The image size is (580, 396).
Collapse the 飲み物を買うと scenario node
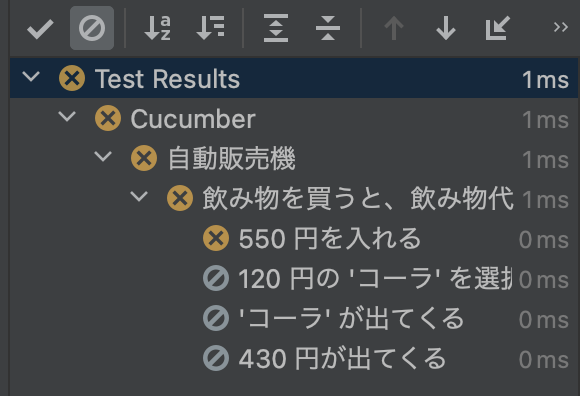point(139,196)
